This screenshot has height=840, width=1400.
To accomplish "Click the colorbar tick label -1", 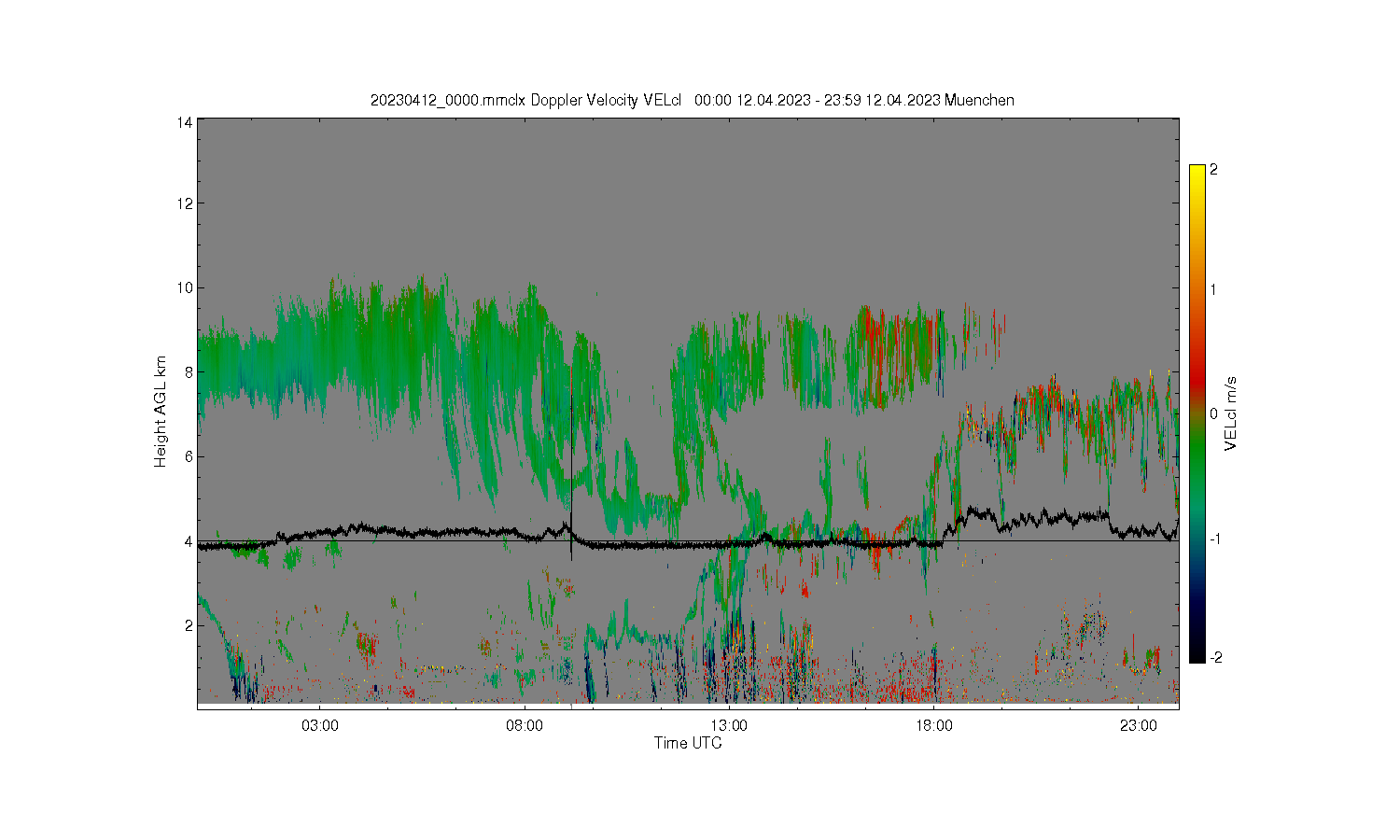I will pos(1215,539).
